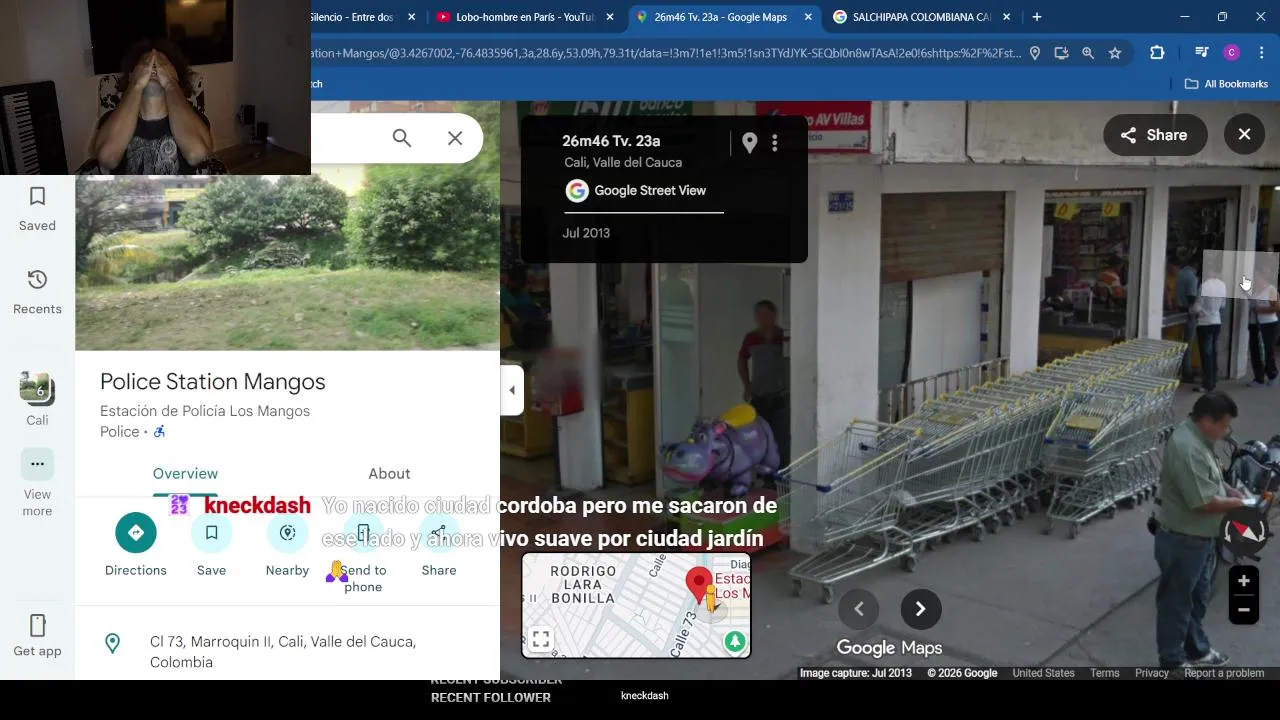The image size is (1280, 720).
Task: Click the Share button in place panel
Action: 439,532
